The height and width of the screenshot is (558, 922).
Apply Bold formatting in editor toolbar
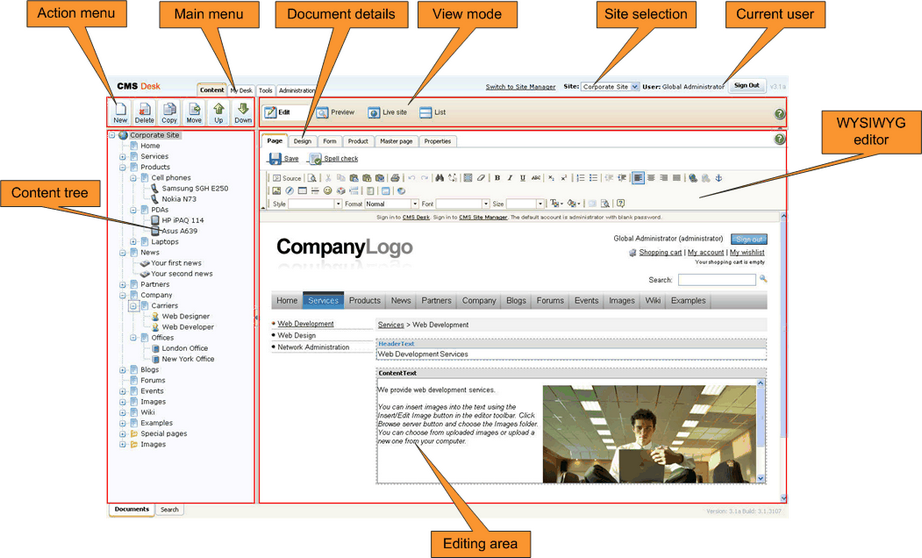[x=497, y=178]
